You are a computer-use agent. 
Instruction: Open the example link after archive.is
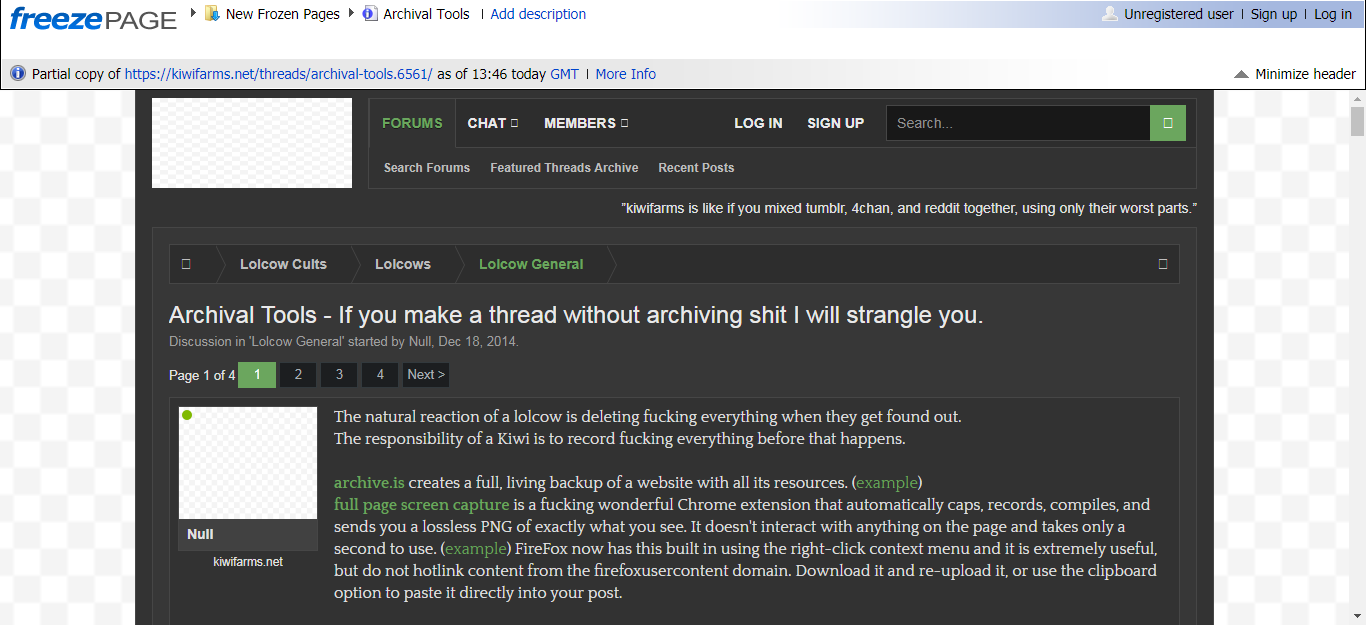coord(887,483)
